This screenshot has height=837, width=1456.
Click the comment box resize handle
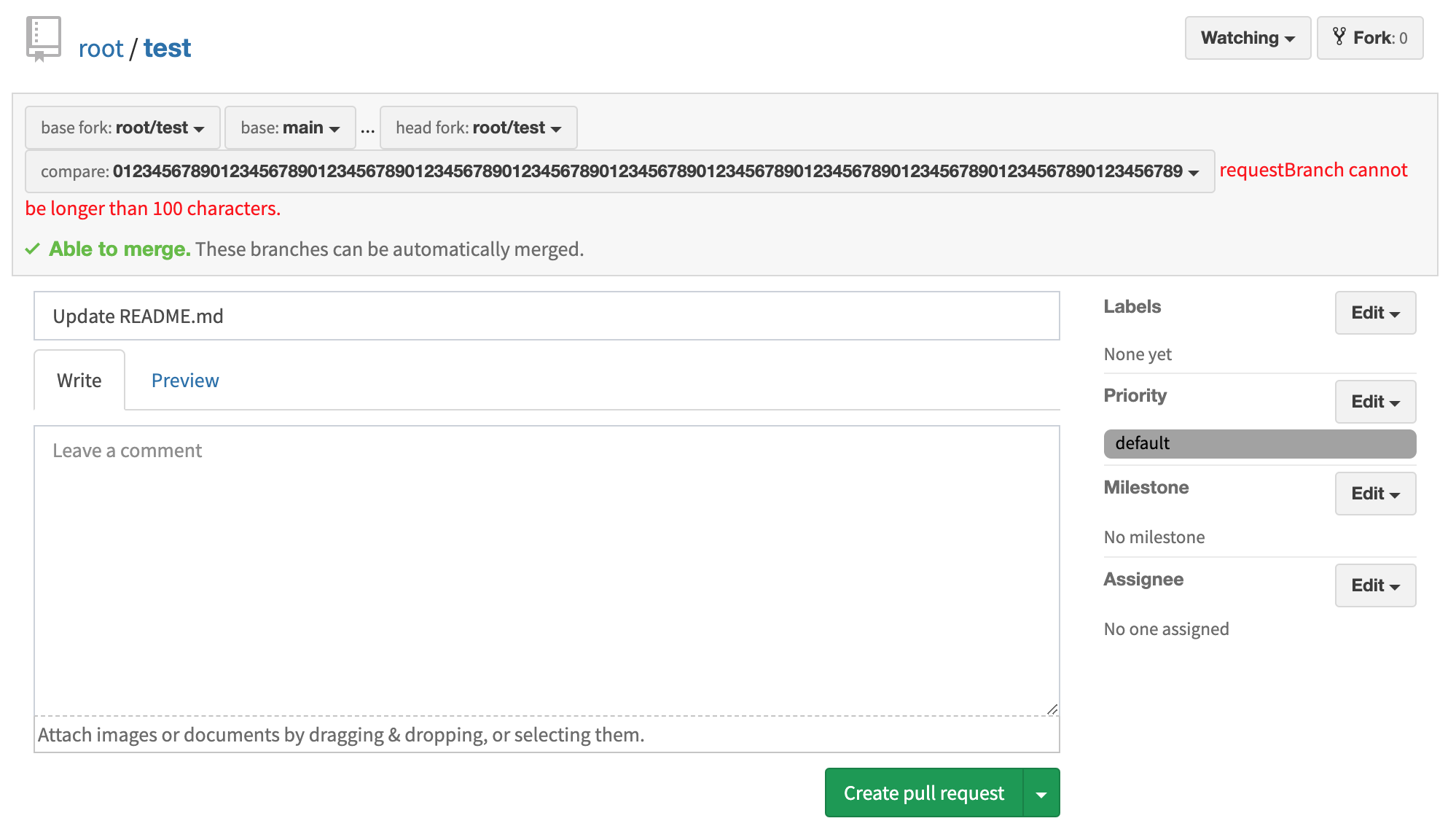[1052, 709]
